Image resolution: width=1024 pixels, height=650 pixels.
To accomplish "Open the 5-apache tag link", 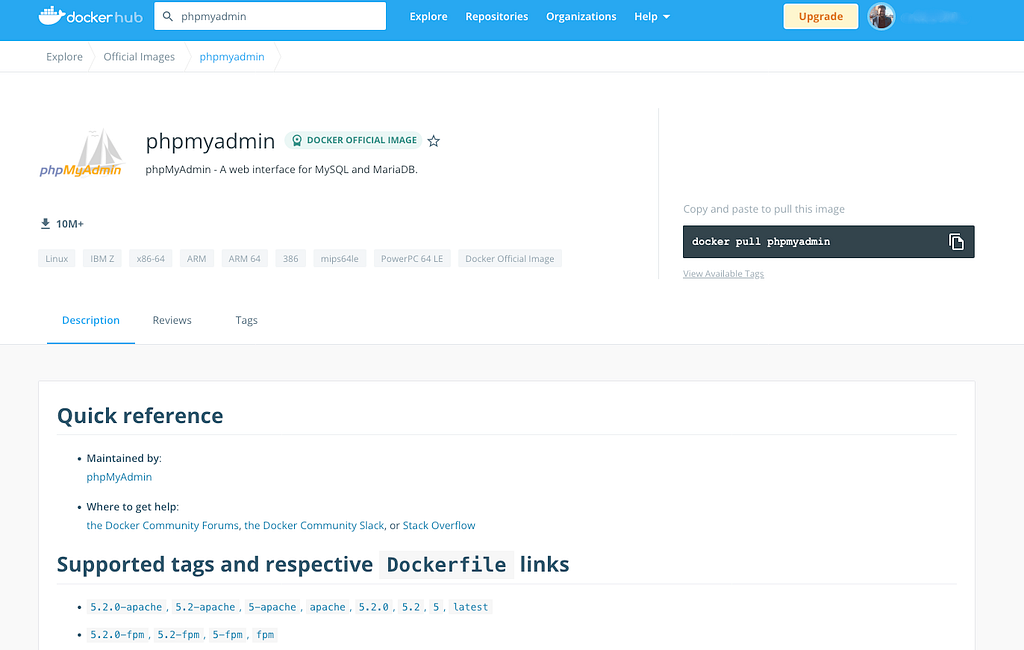I will tap(272, 607).
